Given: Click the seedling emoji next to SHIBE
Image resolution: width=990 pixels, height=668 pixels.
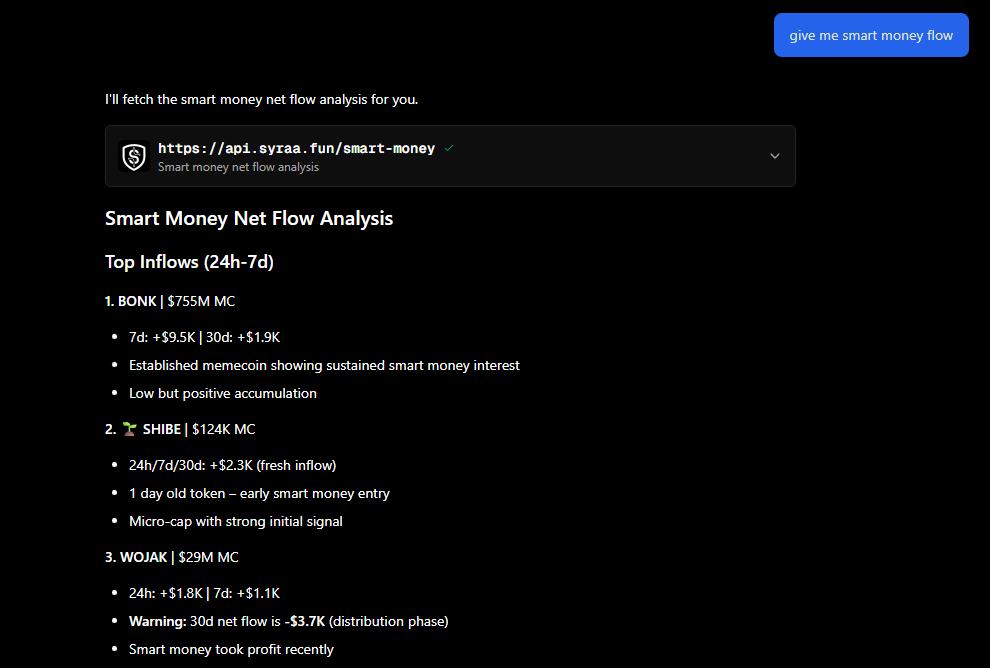Looking at the screenshot, I should [x=129, y=429].
